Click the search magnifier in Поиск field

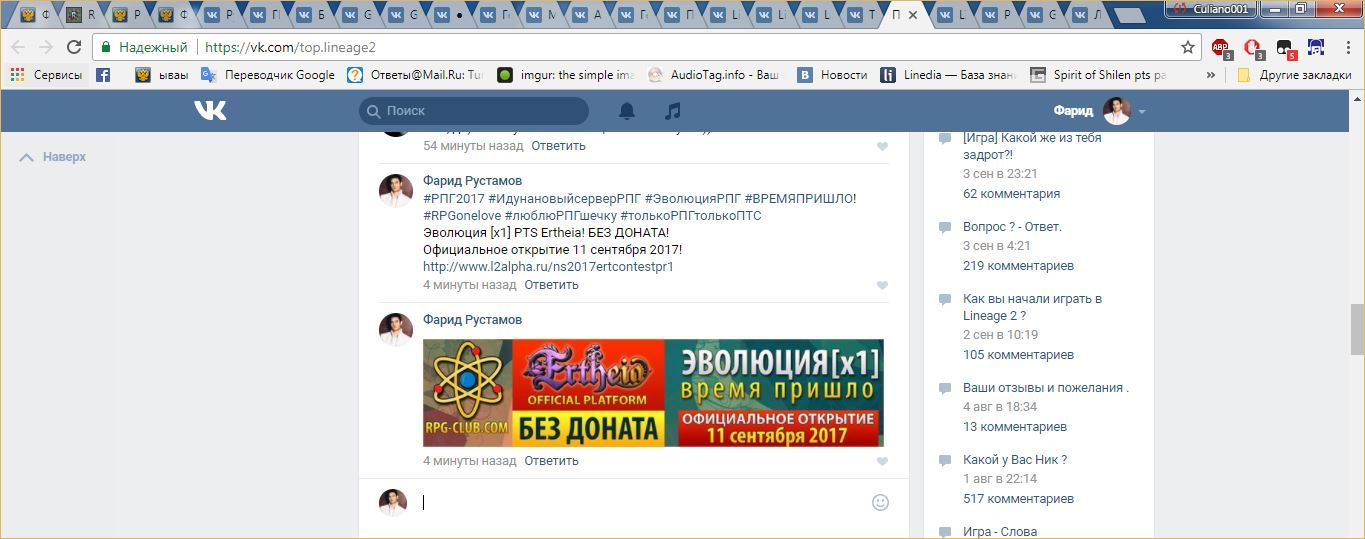click(374, 111)
